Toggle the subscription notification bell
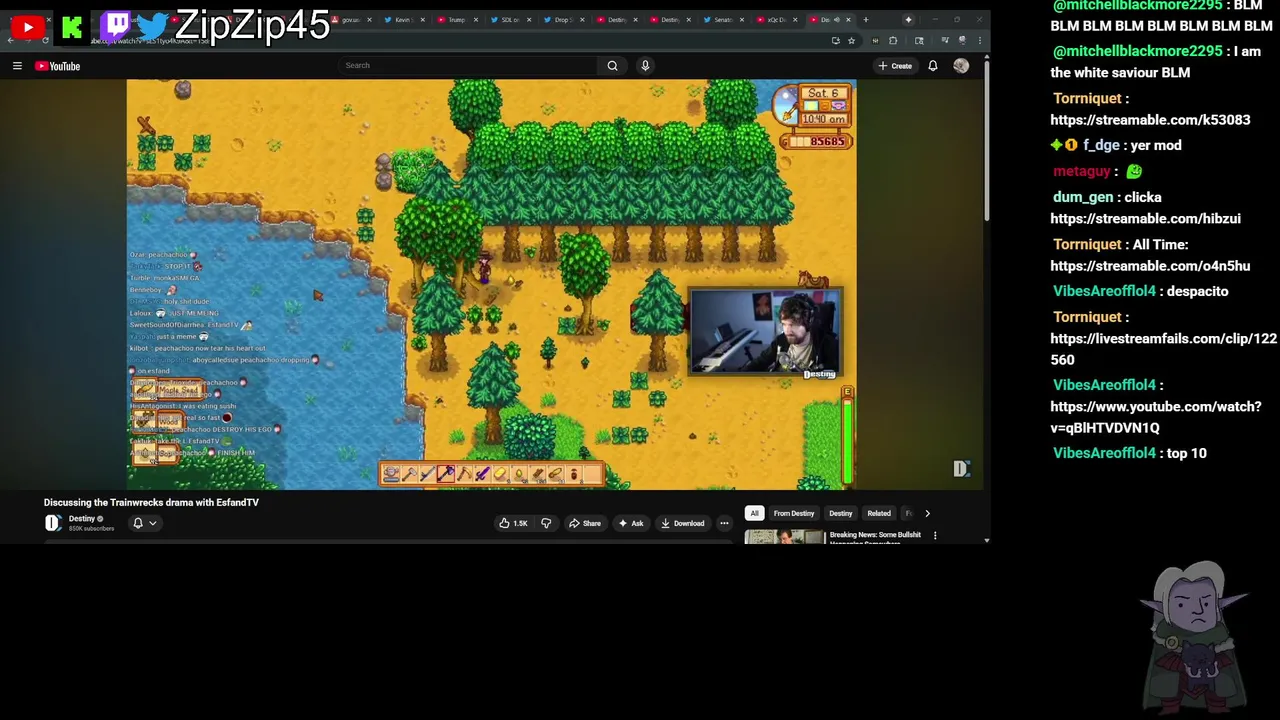Screen dimensions: 1280x720 pyautogui.click(x=138, y=523)
